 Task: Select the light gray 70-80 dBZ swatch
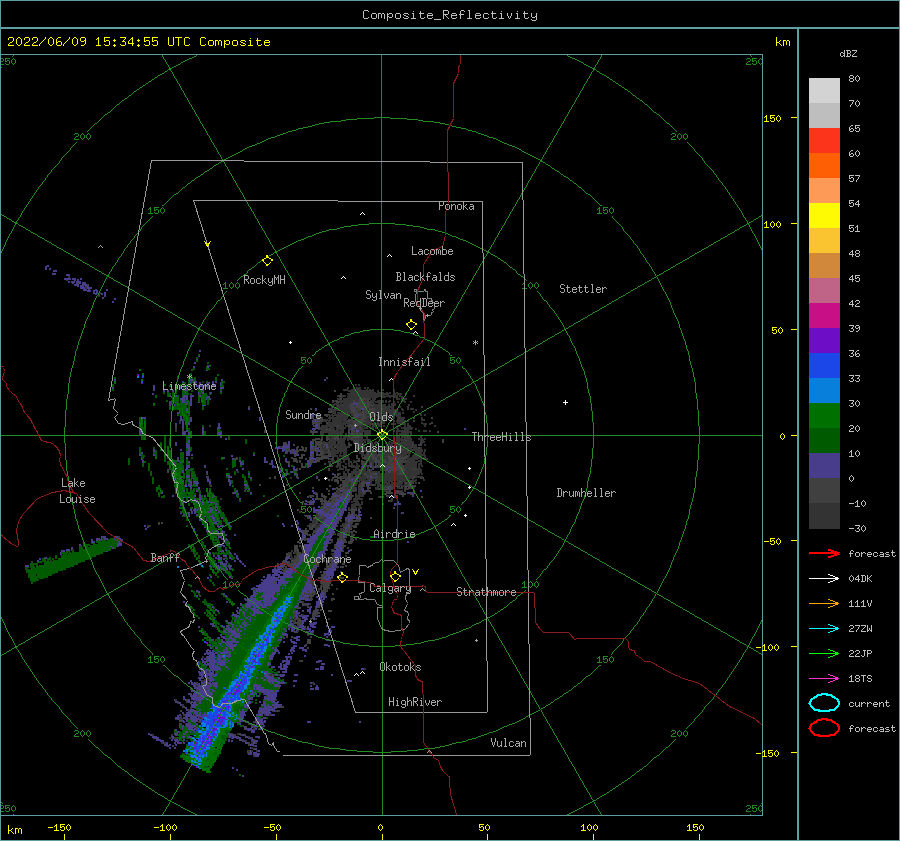coord(824,91)
